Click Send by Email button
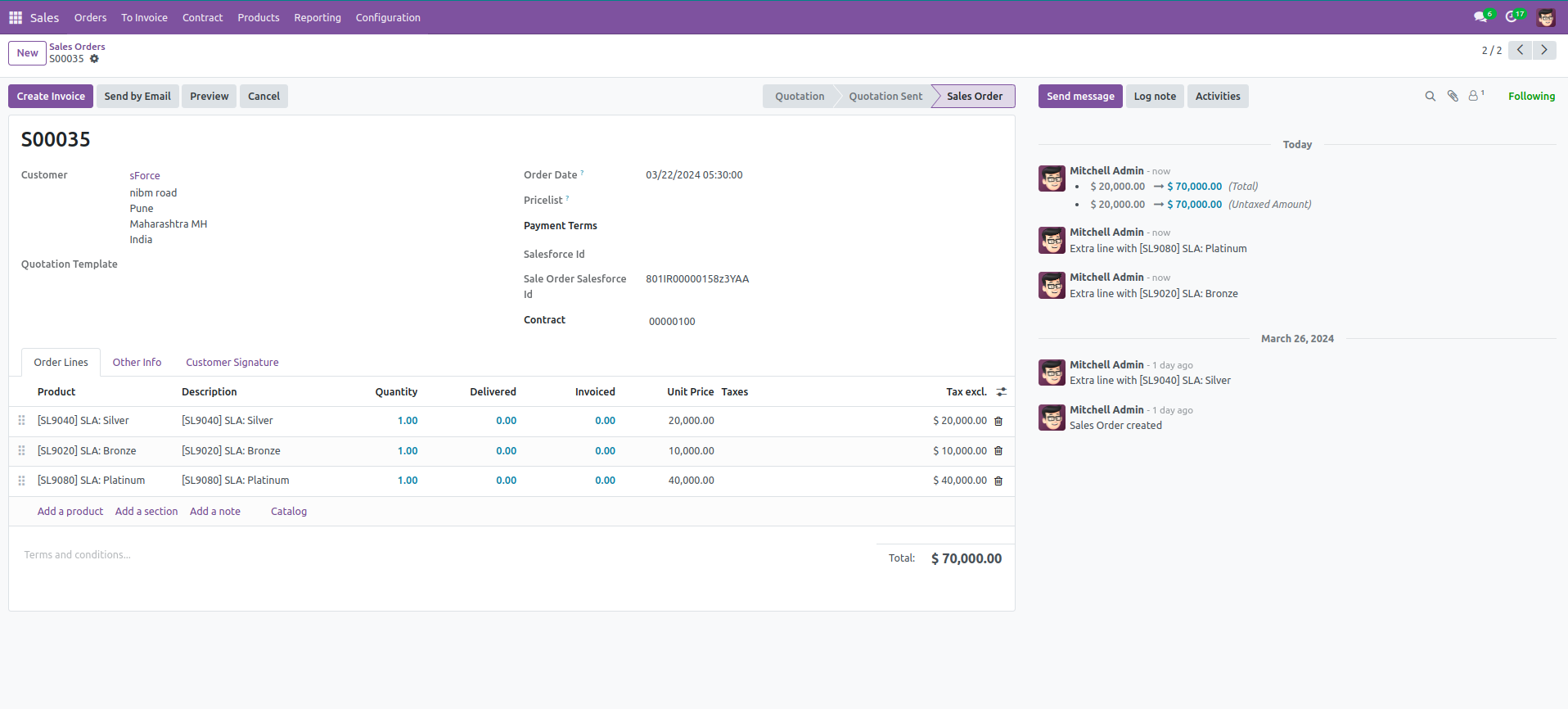The width and height of the screenshot is (1568, 709). (137, 97)
